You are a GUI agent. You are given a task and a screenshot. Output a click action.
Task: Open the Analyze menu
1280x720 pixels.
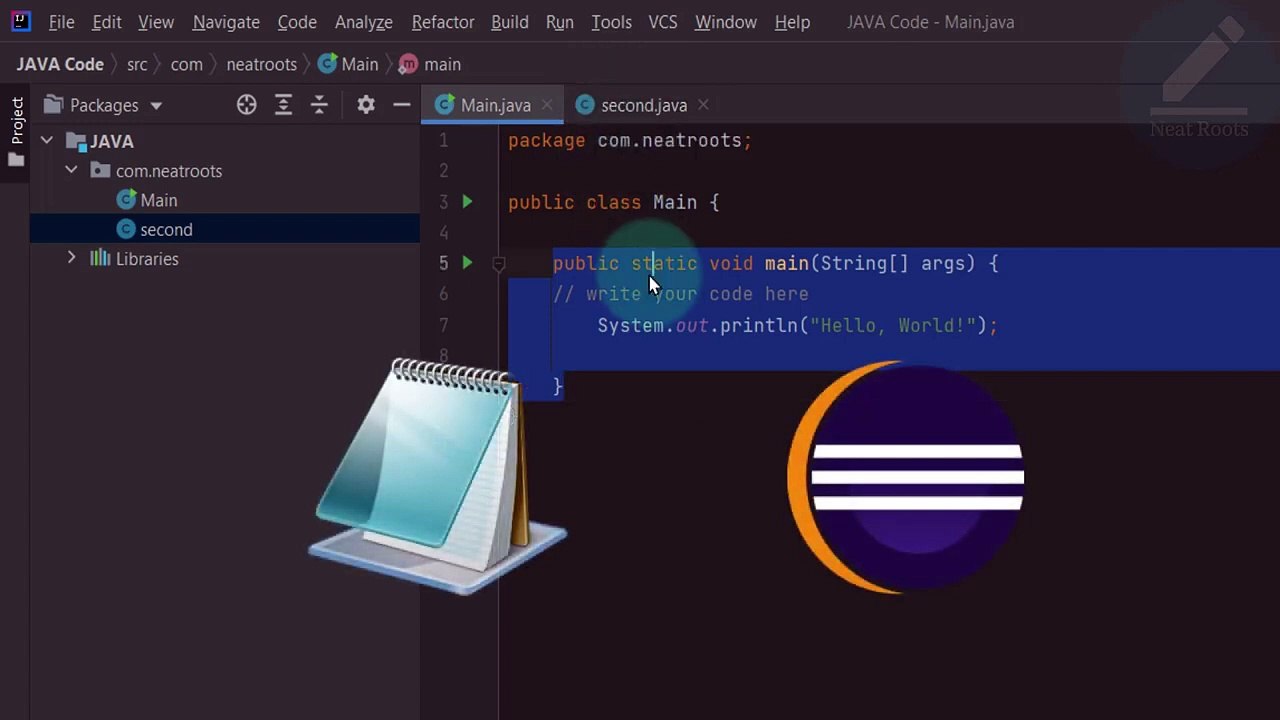tap(363, 22)
